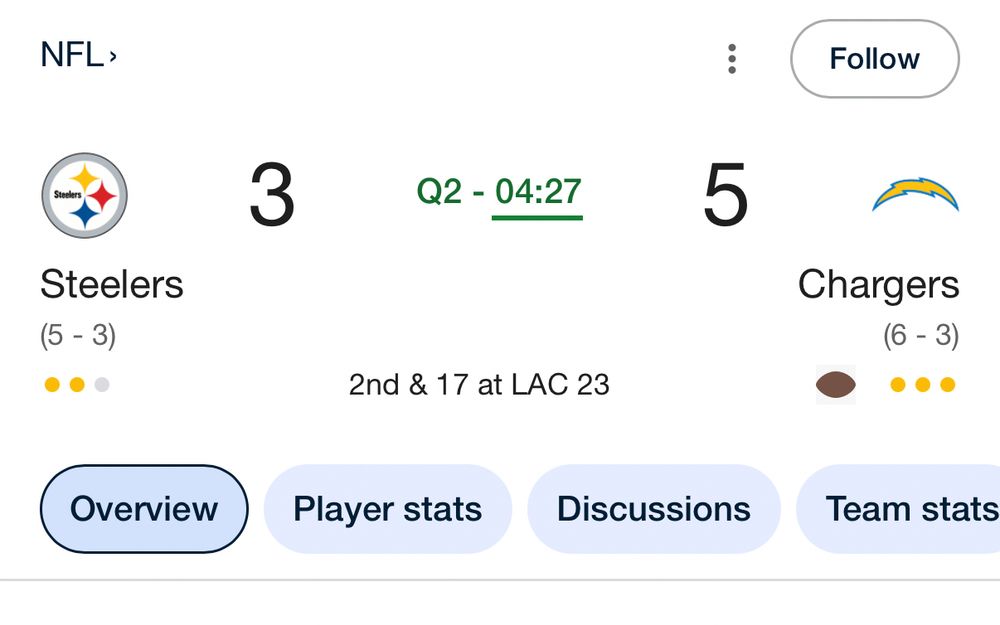This screenshot has height=625, width=1000.
Task: Select the Overview tab
Action: click(143, 509)
